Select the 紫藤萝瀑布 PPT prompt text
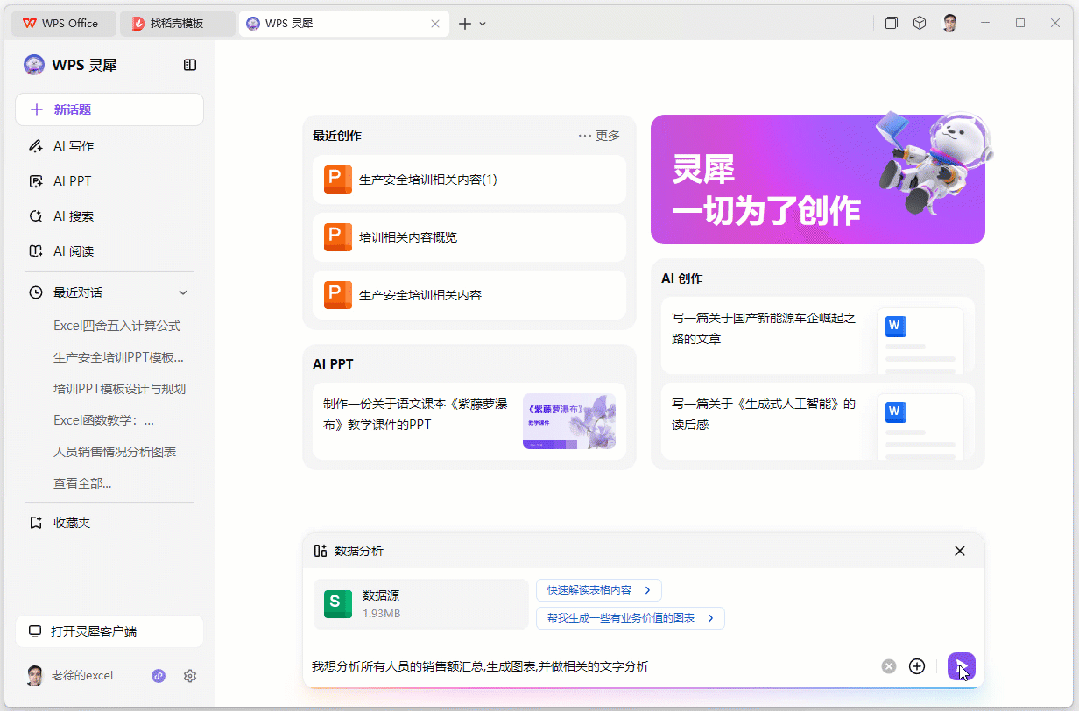 [415, 414]
